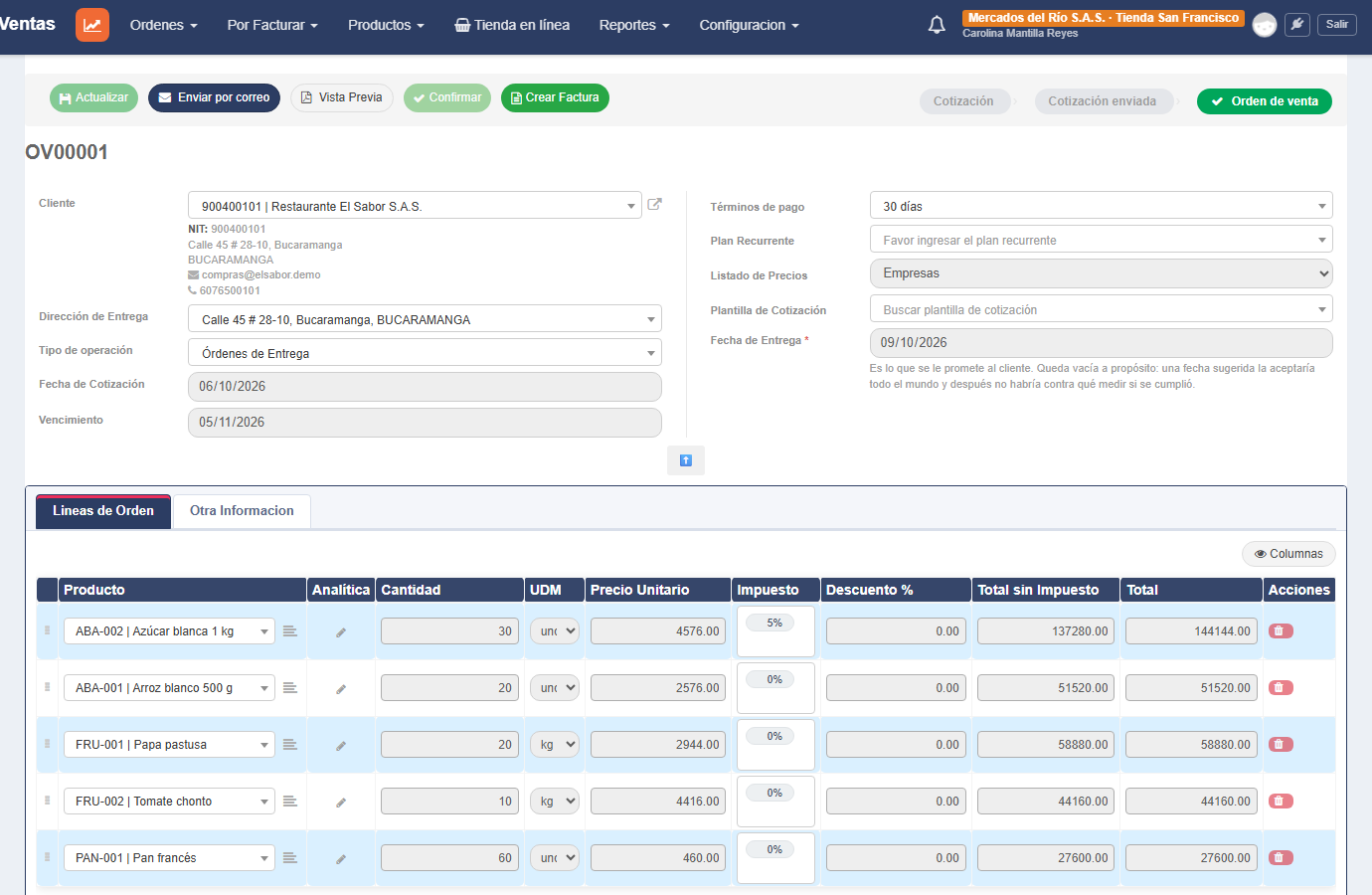Click the user avatar icon
Screen dimensions: 1372x895
pyautogui.click(x=1265, y=25)
